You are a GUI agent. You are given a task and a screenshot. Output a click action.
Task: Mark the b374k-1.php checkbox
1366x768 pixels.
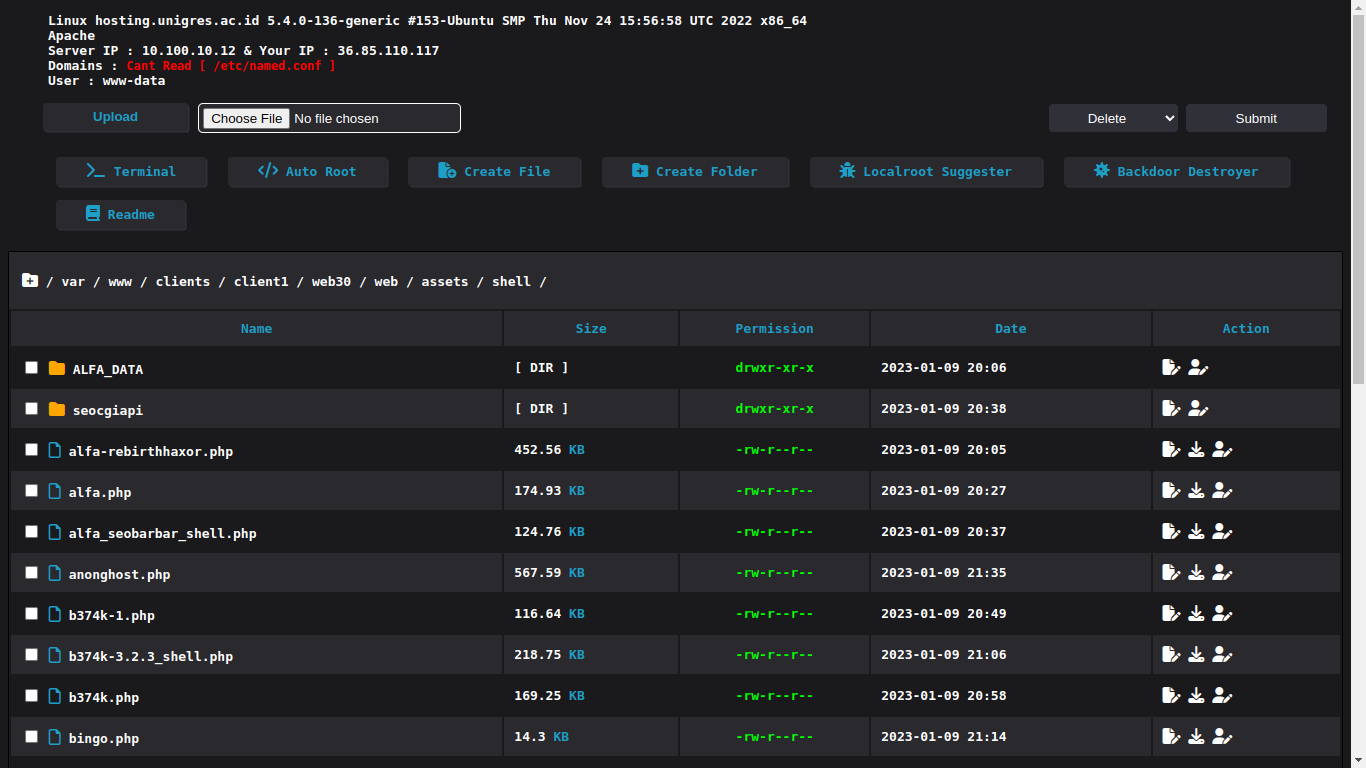[31, 614]
